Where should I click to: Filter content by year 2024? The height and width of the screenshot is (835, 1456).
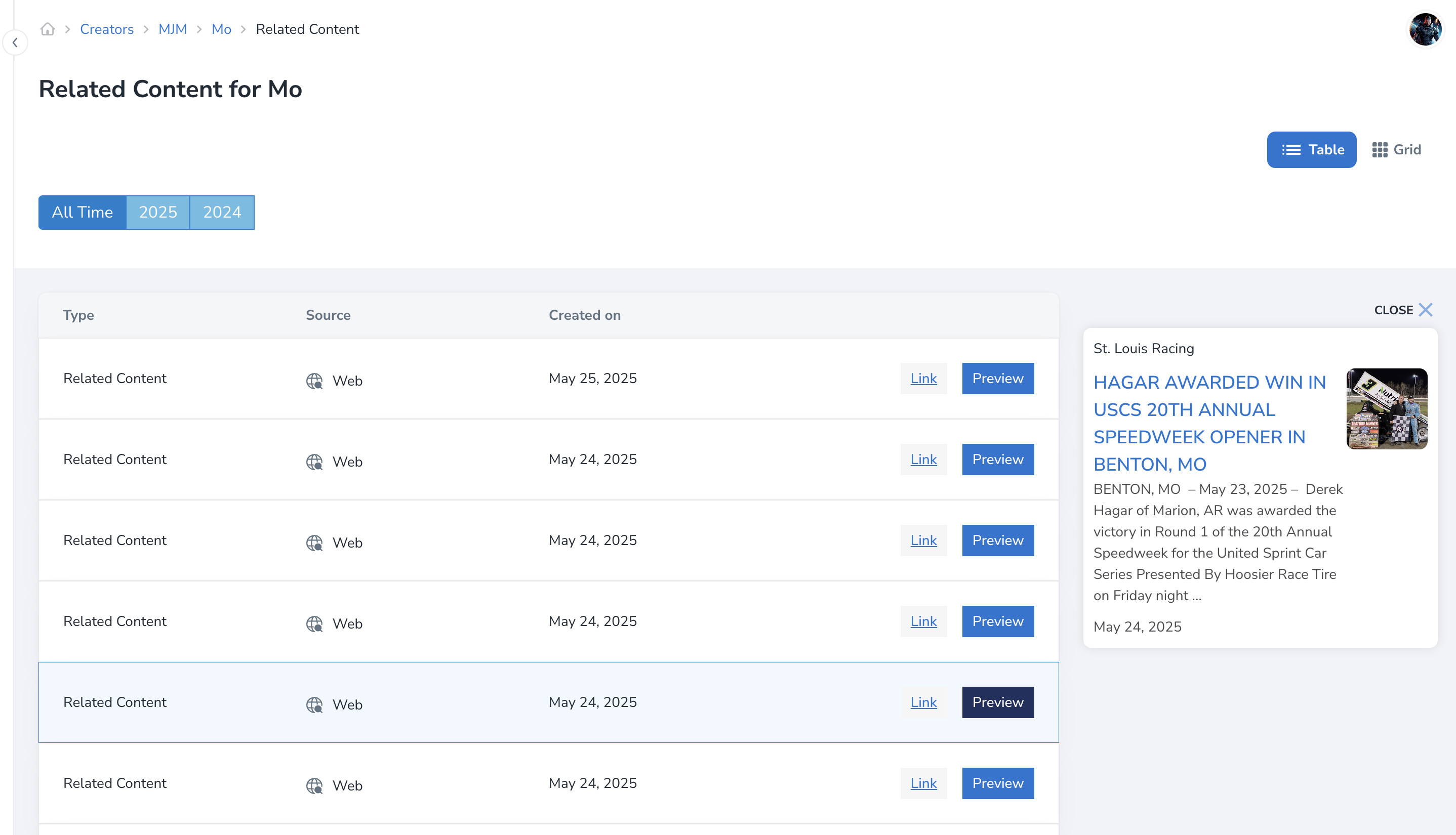pyautogui.click(x=222, y=212)
